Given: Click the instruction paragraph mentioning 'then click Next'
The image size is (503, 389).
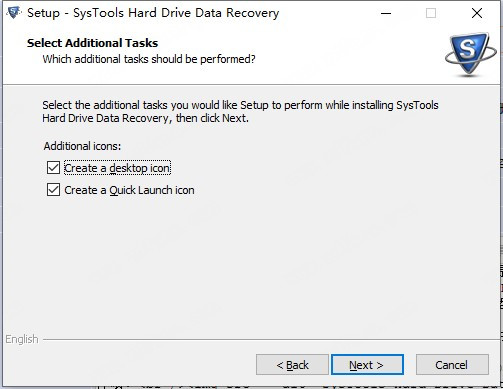Looking at the screenshot, I should coord(240,112).
